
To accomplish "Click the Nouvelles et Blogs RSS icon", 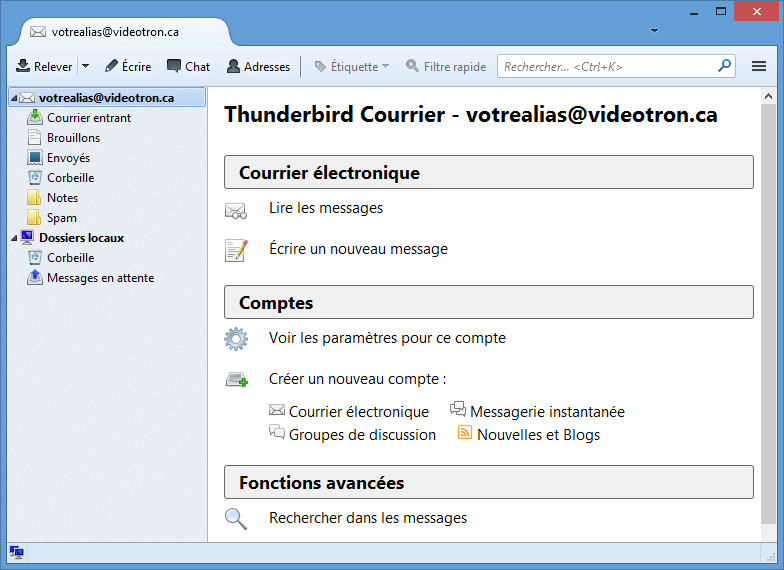I will (464, 432).
